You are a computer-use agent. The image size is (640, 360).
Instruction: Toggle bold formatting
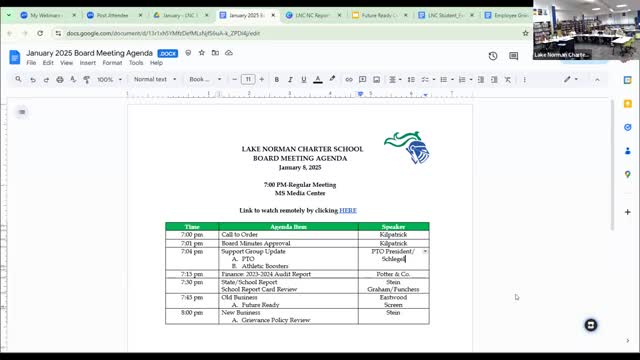pyautogui.click(x=276, y=80)
